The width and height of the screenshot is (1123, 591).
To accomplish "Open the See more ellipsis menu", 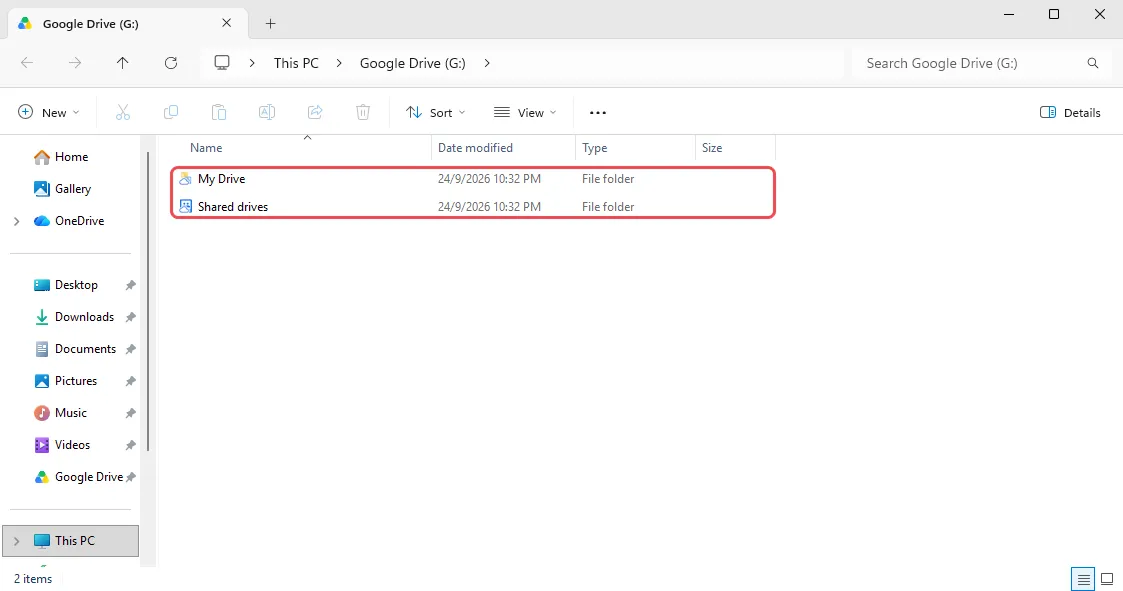I will coord(597,112).
